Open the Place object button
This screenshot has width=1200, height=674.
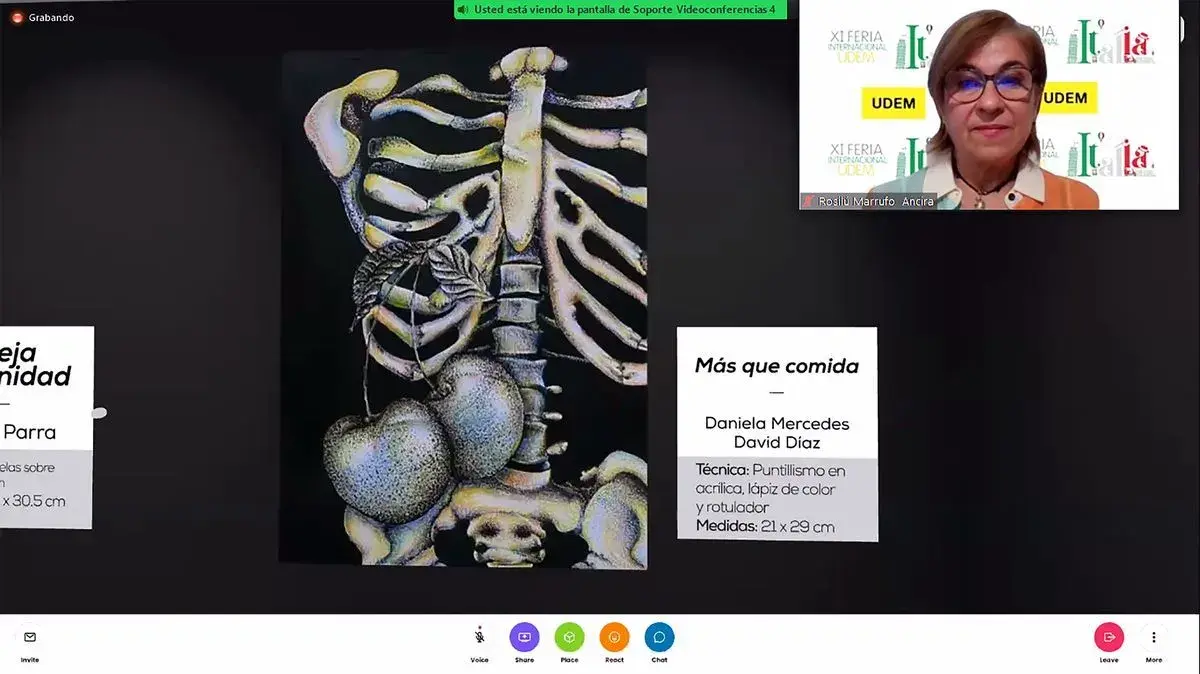coord(569,637)
